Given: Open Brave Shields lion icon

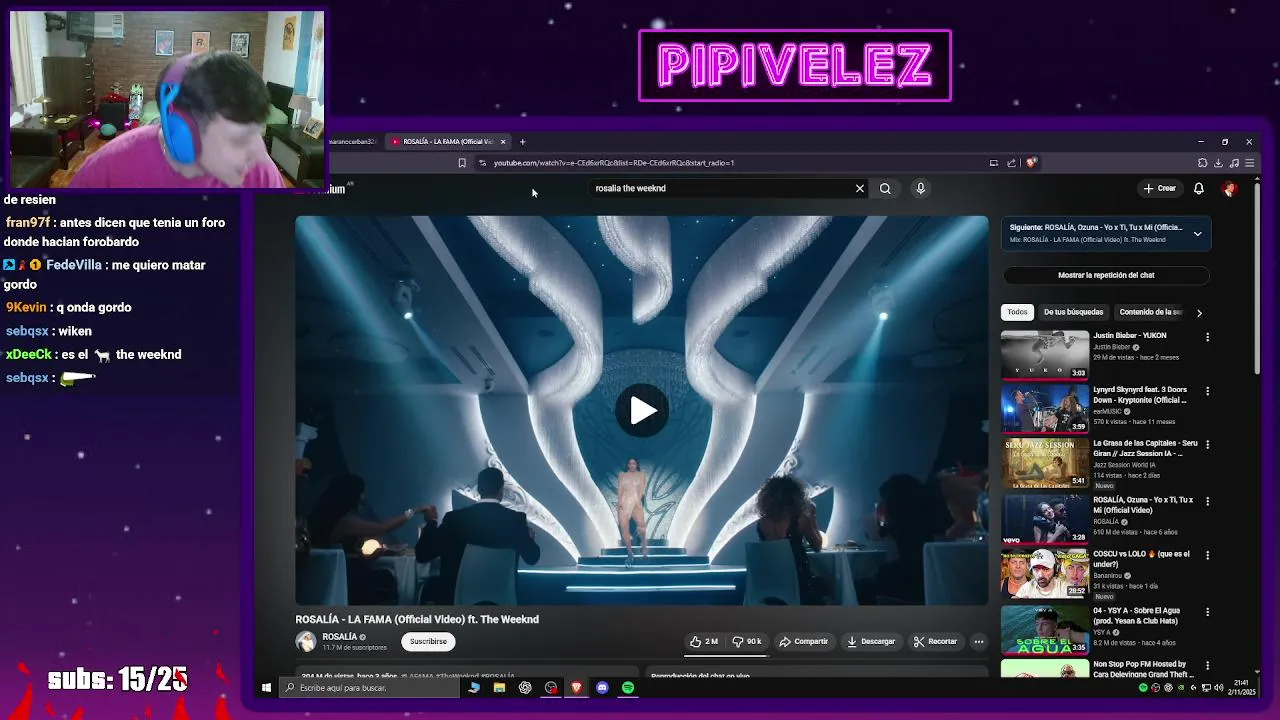Looking at the screenshot, I should [x=1031, y=162].
